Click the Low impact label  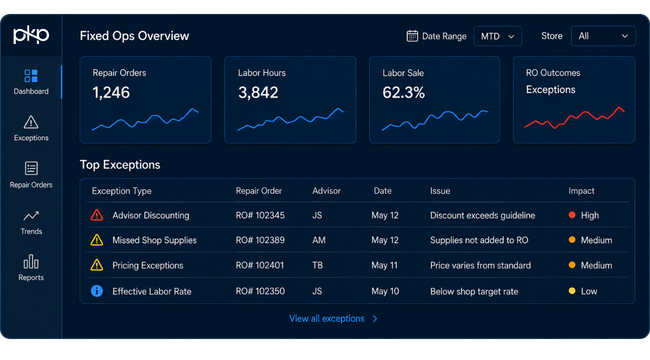pyautogui.click(x=589, y=291)
